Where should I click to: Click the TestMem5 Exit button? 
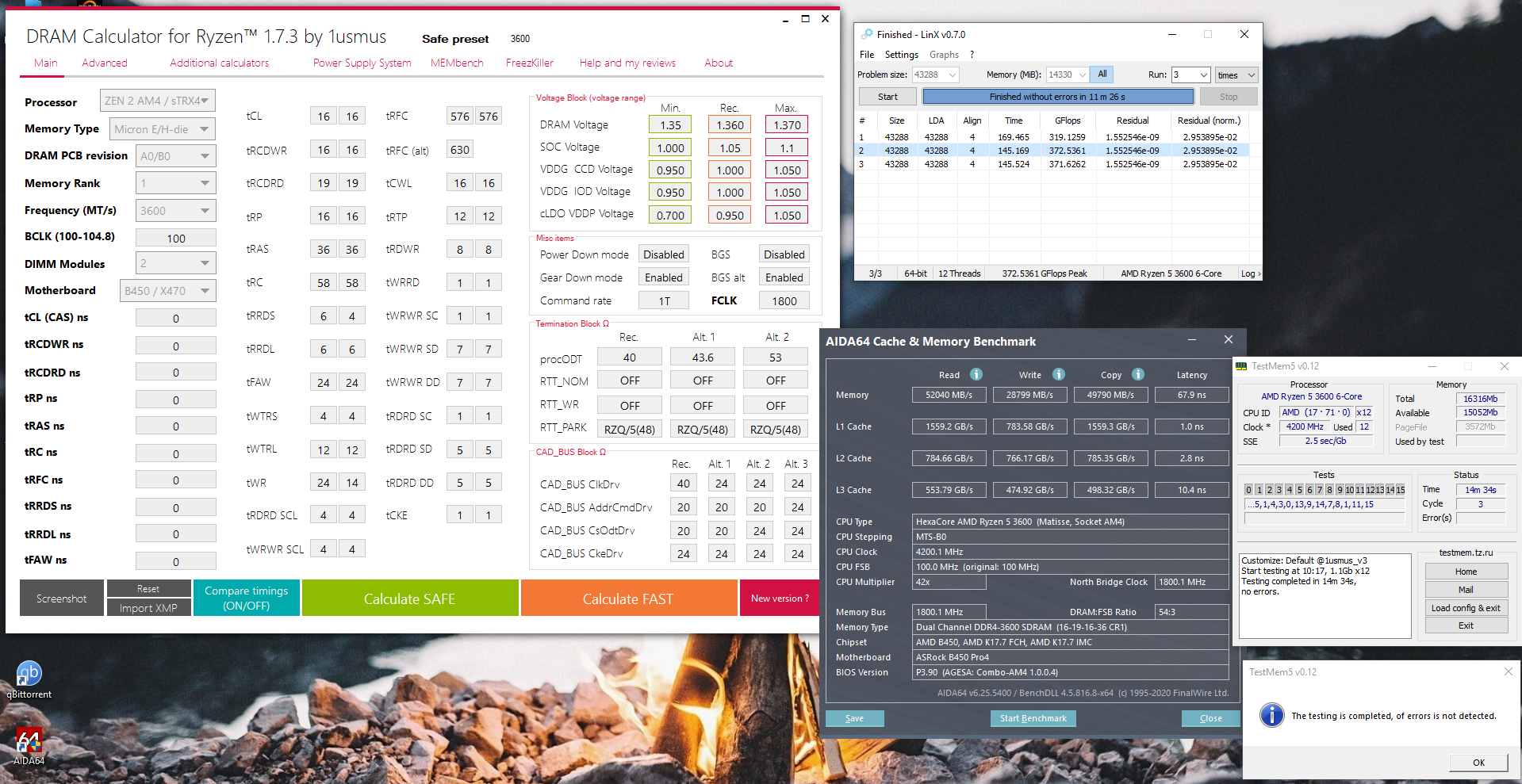pyautogui.click(x=1466, y=625)
